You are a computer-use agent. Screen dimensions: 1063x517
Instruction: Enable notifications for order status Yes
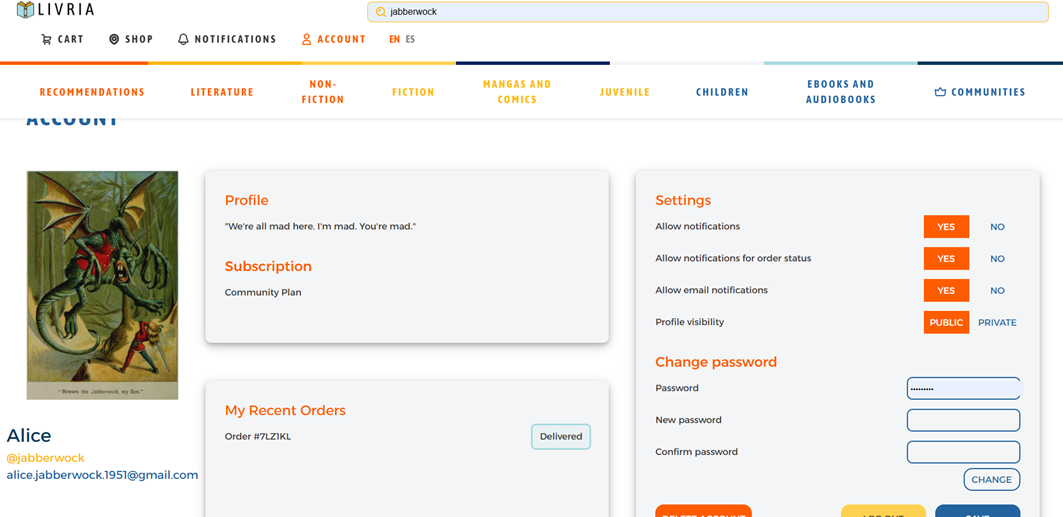pyautogui.click(x=946, y=259)
